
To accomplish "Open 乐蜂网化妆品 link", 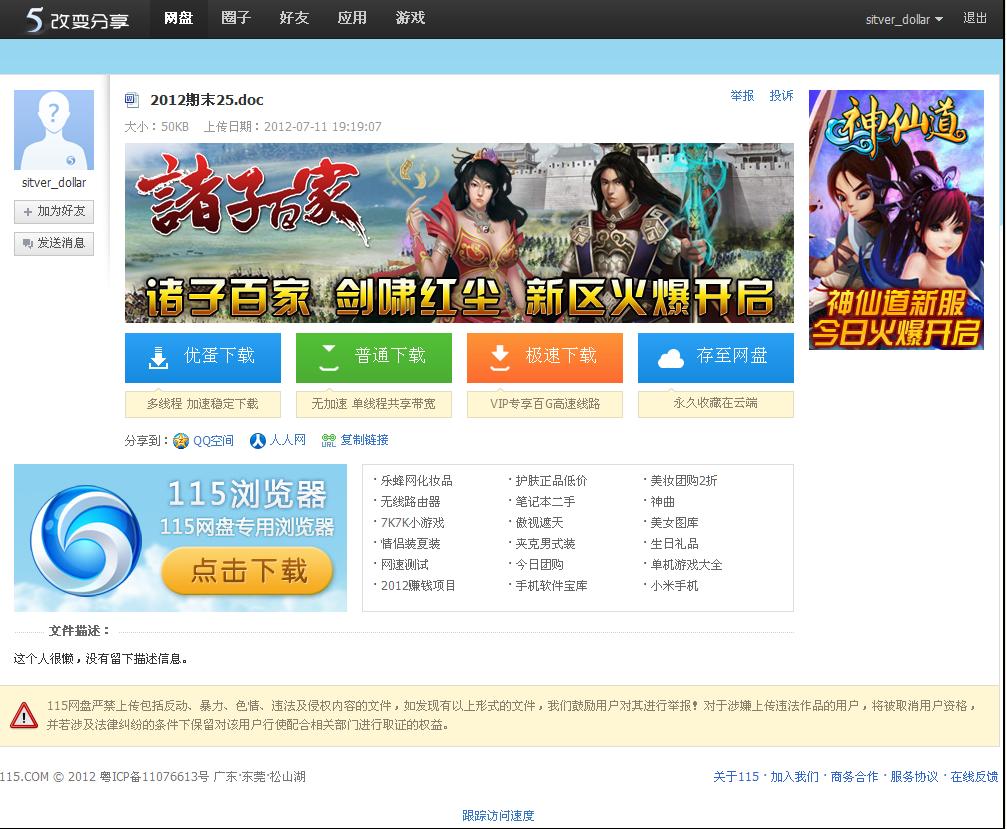I will pyautogui.click(x=416, y=481).
